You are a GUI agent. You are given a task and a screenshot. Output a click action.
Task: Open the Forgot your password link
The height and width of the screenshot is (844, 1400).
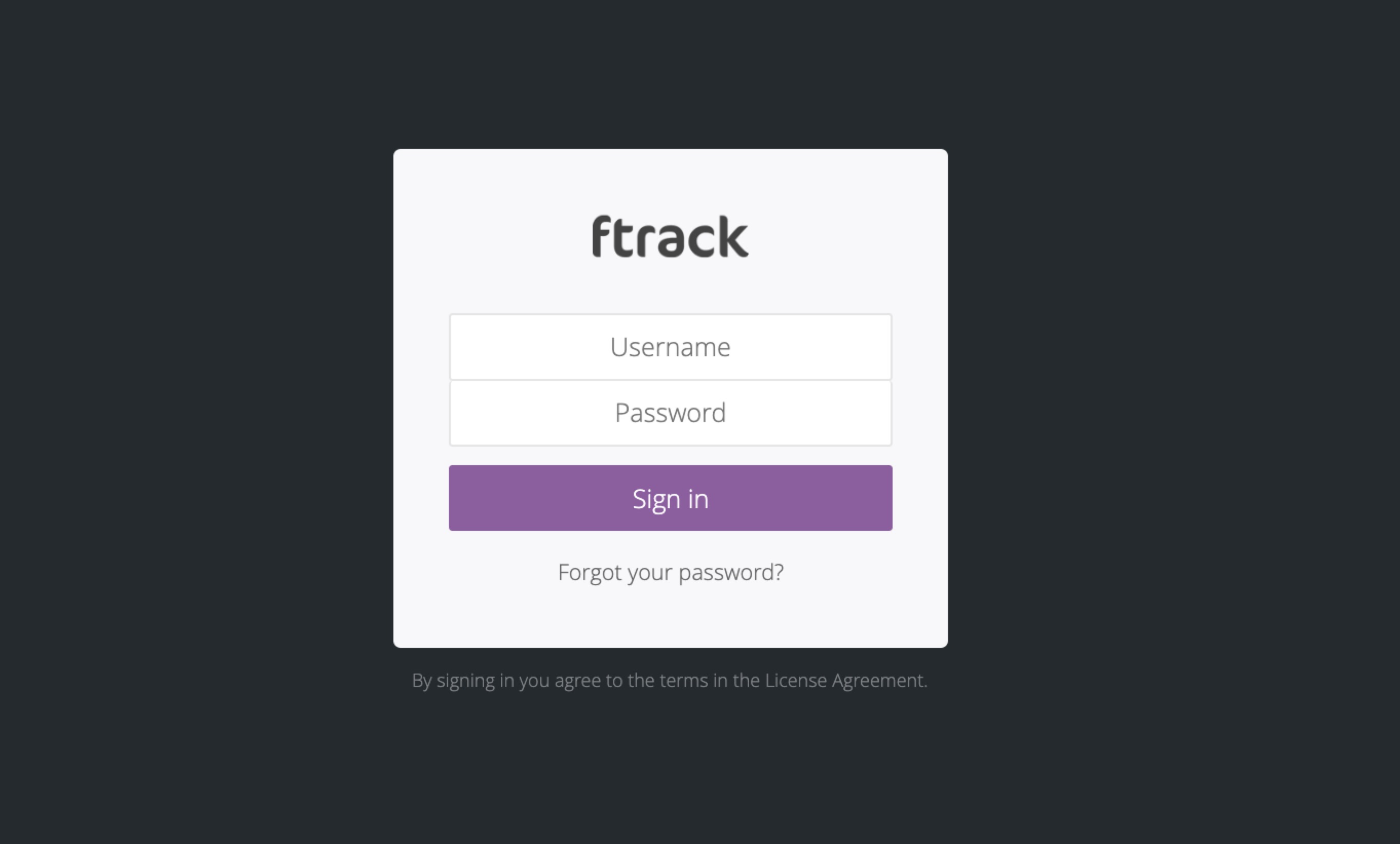click(x=670, y=572)
